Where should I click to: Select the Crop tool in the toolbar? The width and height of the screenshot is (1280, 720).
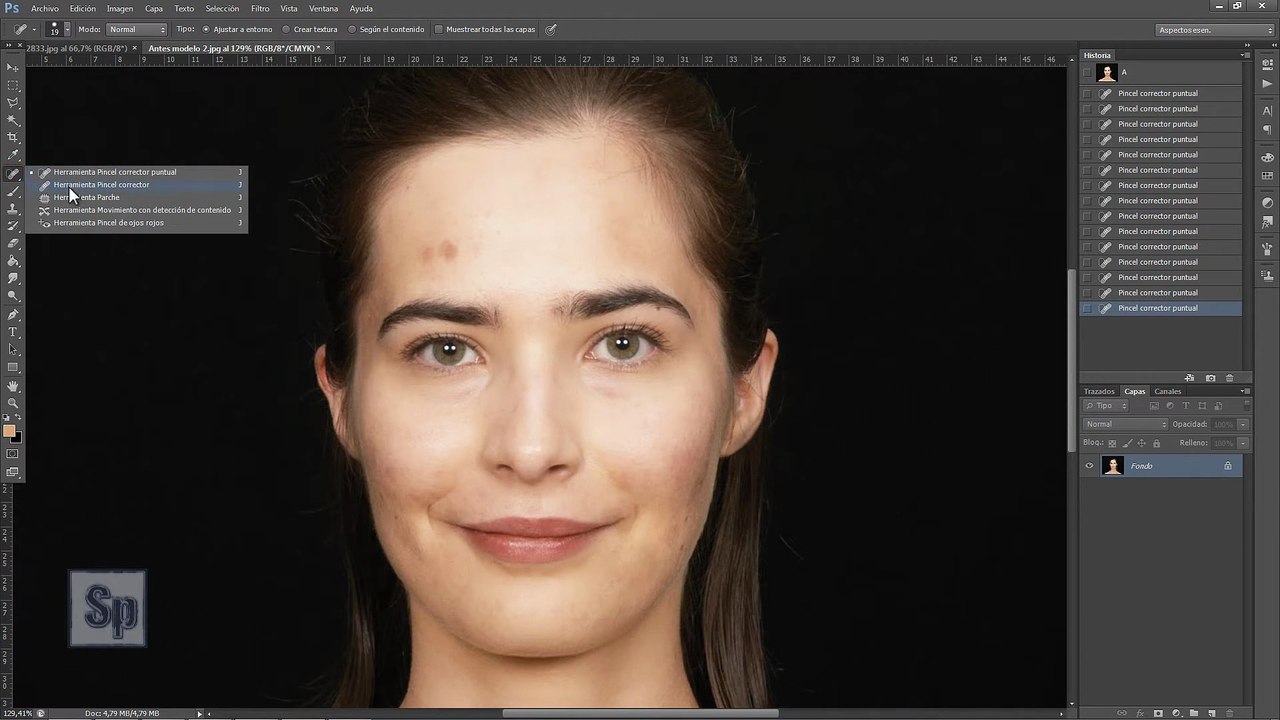click(13, 138)
